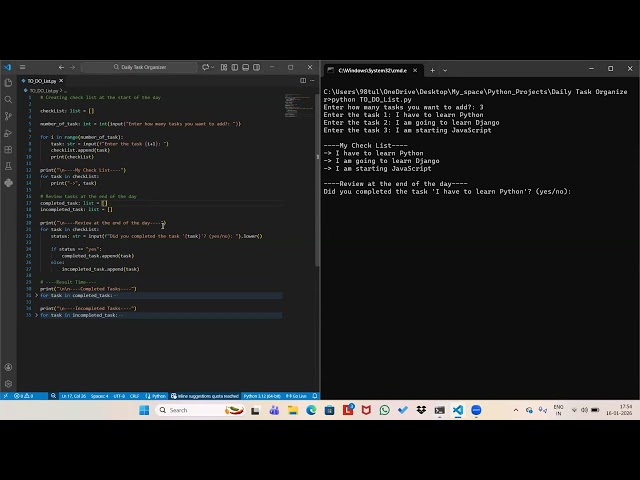Image resolution: width=640 pixels, height=480 pixels.
Task: Click Go Live in status bar
Action: click(296, 396)
